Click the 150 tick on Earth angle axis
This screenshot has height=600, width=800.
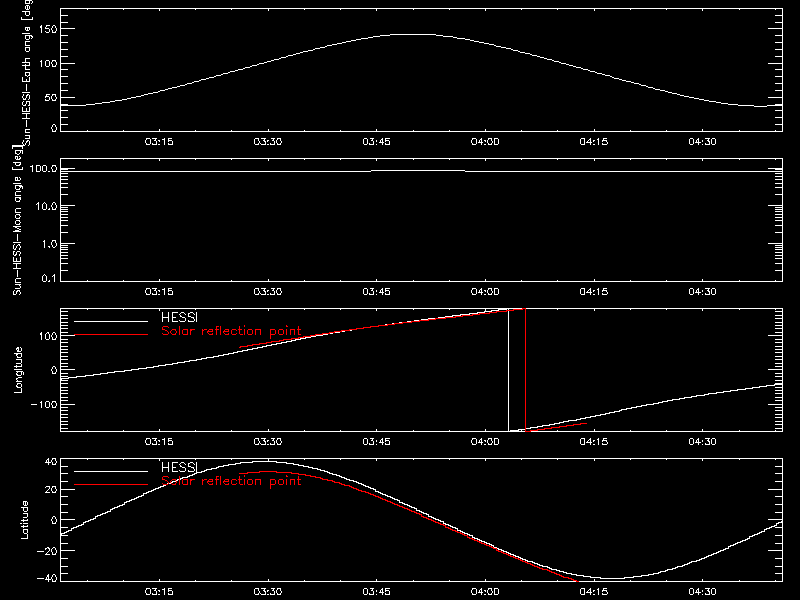(47, 29)
